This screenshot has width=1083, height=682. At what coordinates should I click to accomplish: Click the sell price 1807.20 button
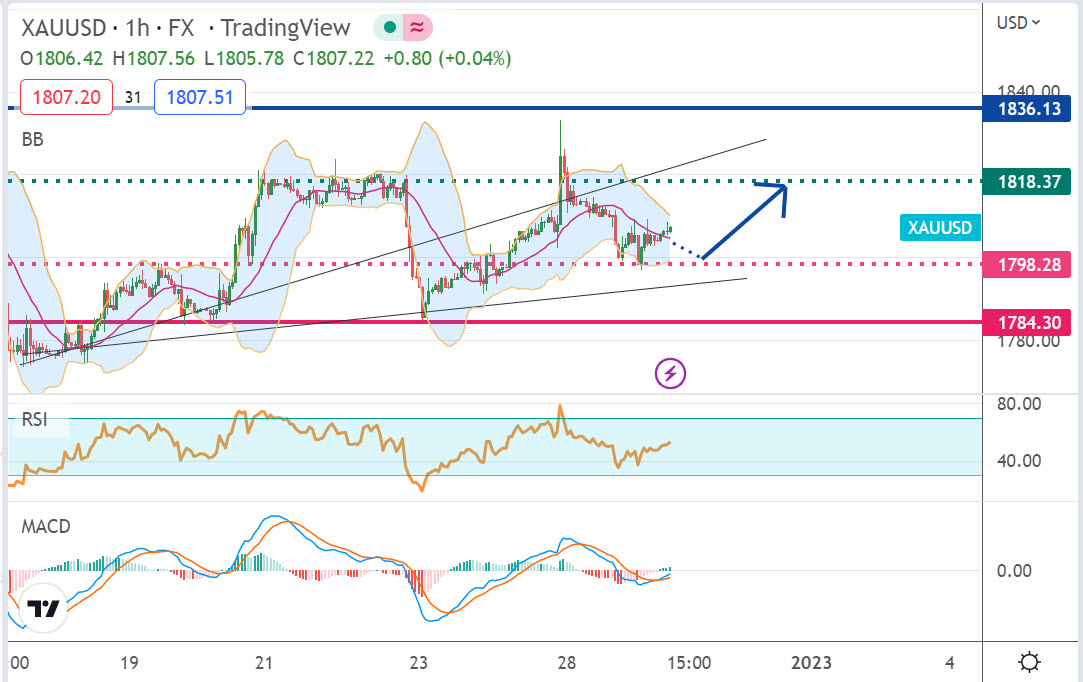[x=66, y=97]
